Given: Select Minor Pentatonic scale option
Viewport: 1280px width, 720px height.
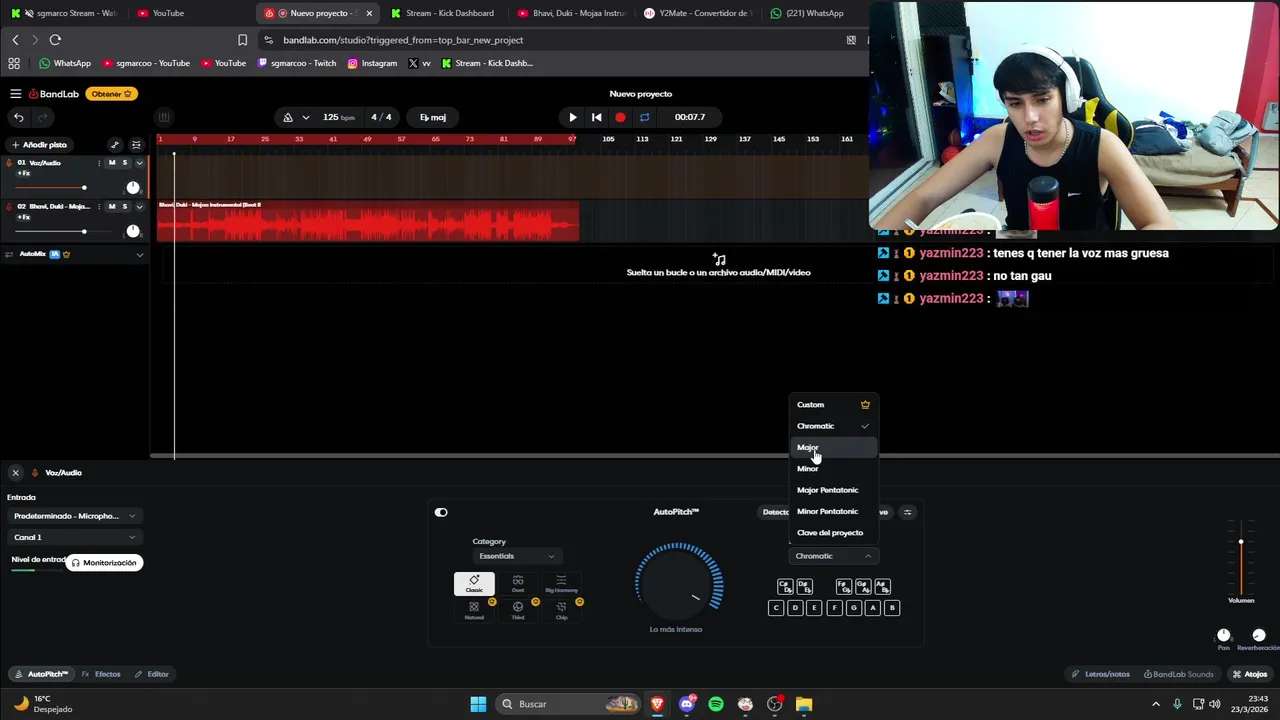Looking at the screenshot, I should click(x=833, y=511).
